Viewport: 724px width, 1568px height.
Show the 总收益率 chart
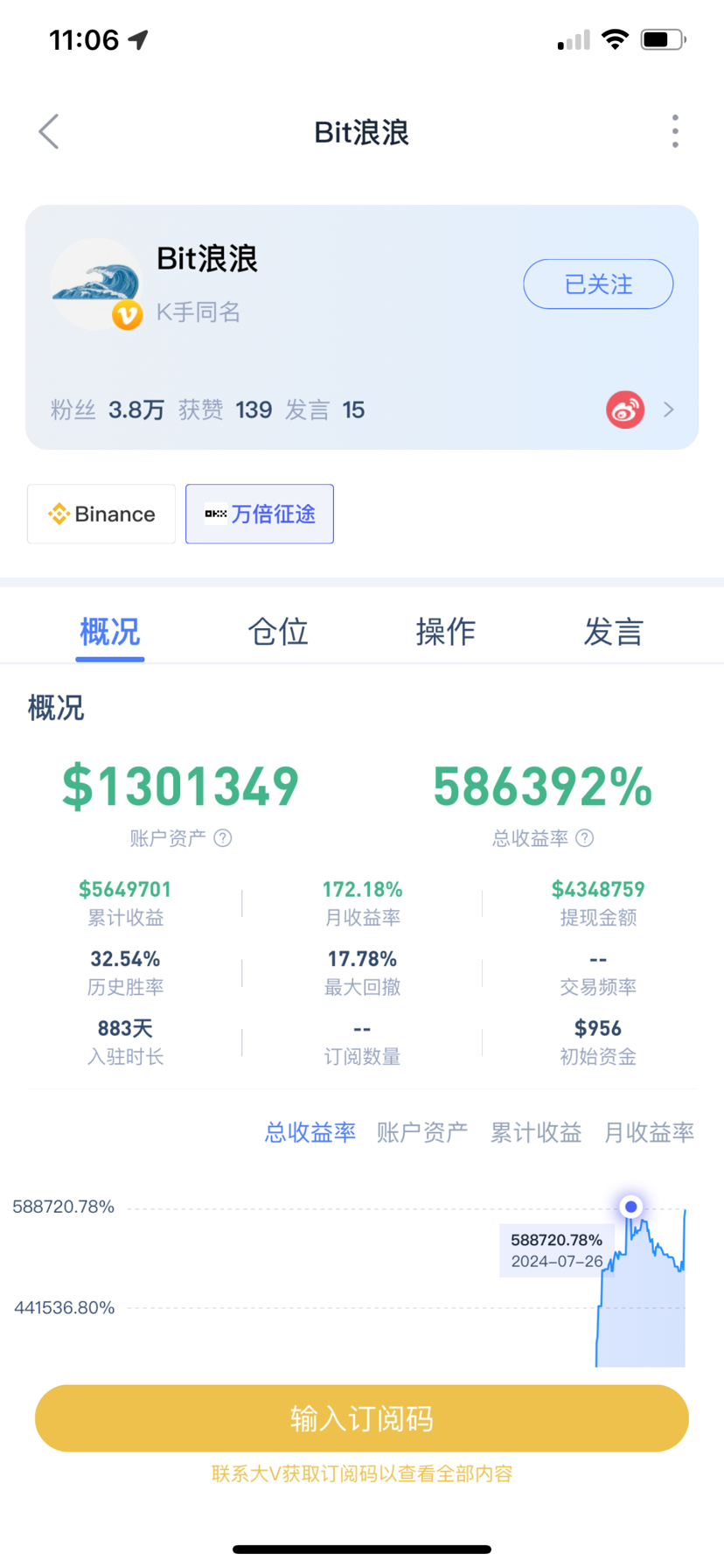(310, 1132)
